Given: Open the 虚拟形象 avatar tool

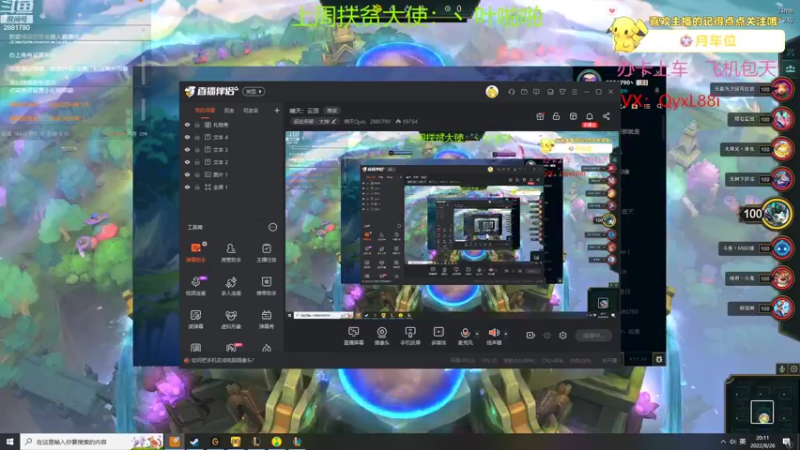Looking at the screenshot, I should [x=231, y=319].
